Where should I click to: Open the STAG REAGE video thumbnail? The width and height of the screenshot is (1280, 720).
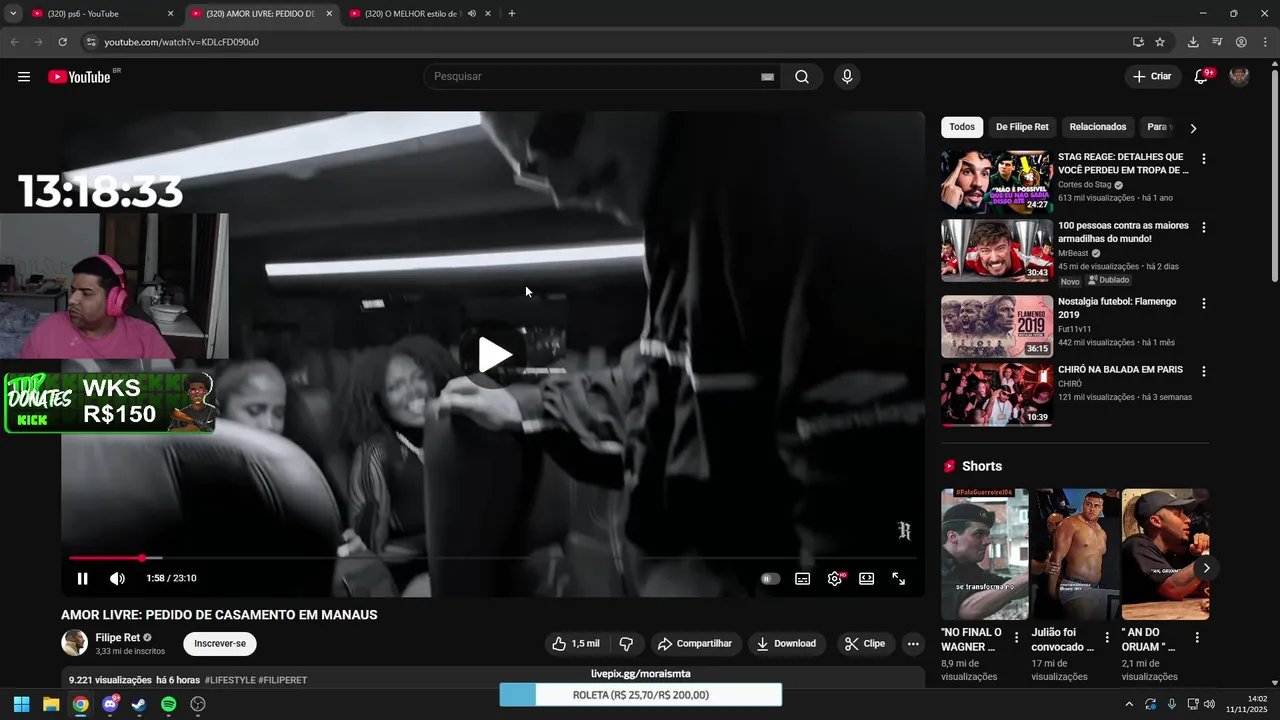(996, 181)
